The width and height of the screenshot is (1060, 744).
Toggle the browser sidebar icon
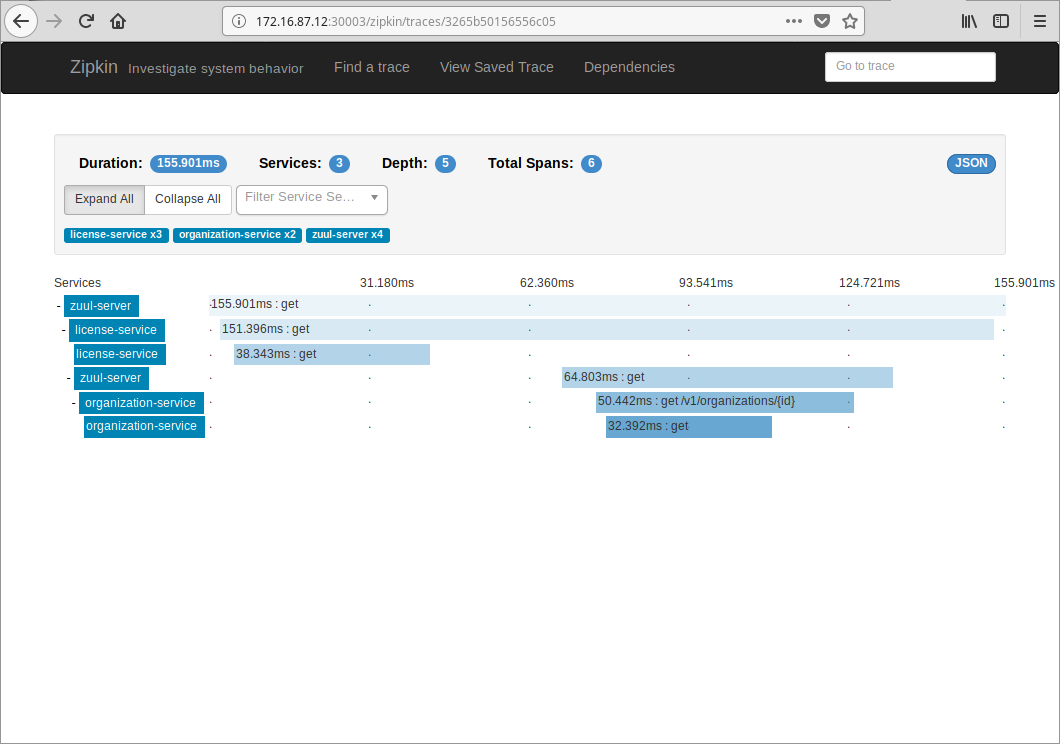[1001, 22]
